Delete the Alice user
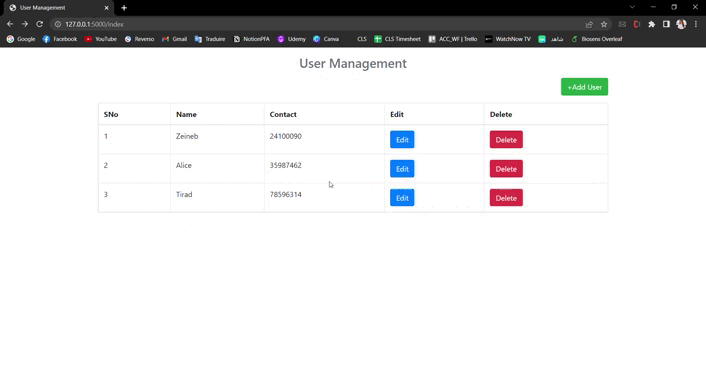 506,169
